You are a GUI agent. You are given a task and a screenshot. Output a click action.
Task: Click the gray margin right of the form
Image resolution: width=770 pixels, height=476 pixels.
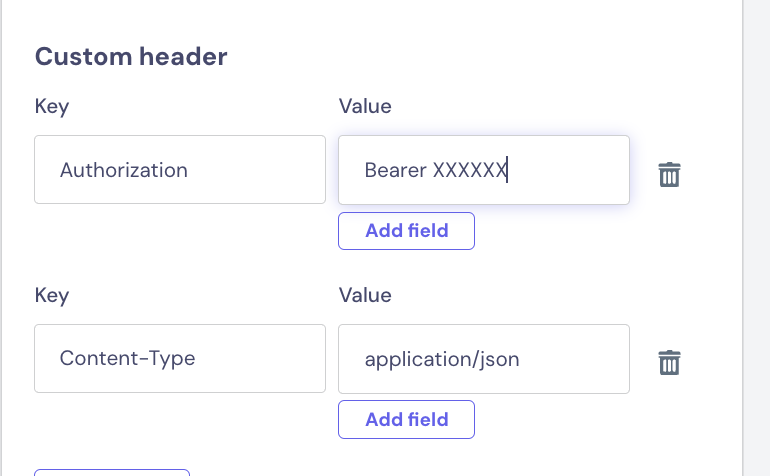[x=756, y=238]
